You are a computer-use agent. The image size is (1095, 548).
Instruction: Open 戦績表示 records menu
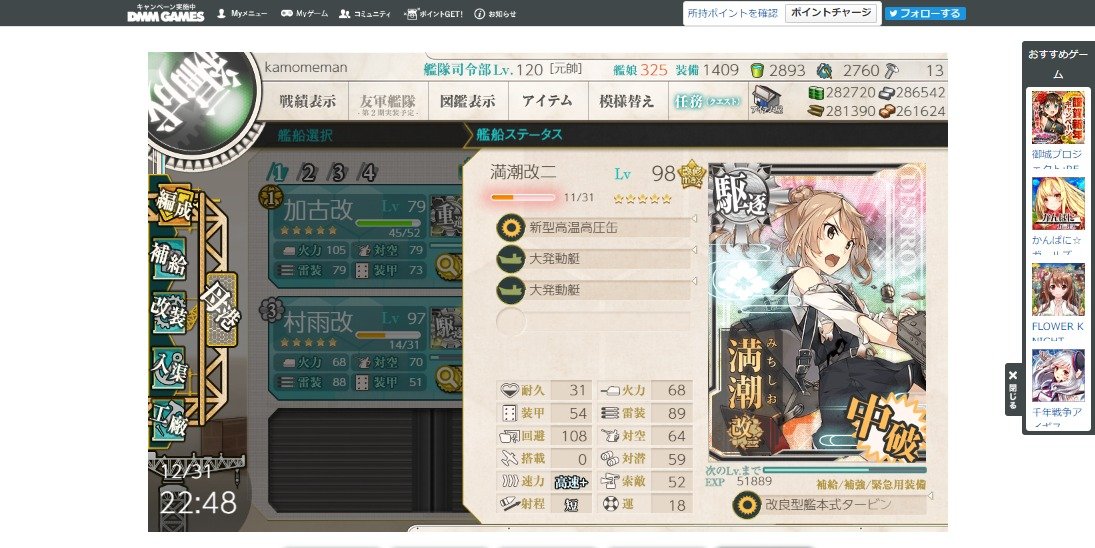click(308, 101)
